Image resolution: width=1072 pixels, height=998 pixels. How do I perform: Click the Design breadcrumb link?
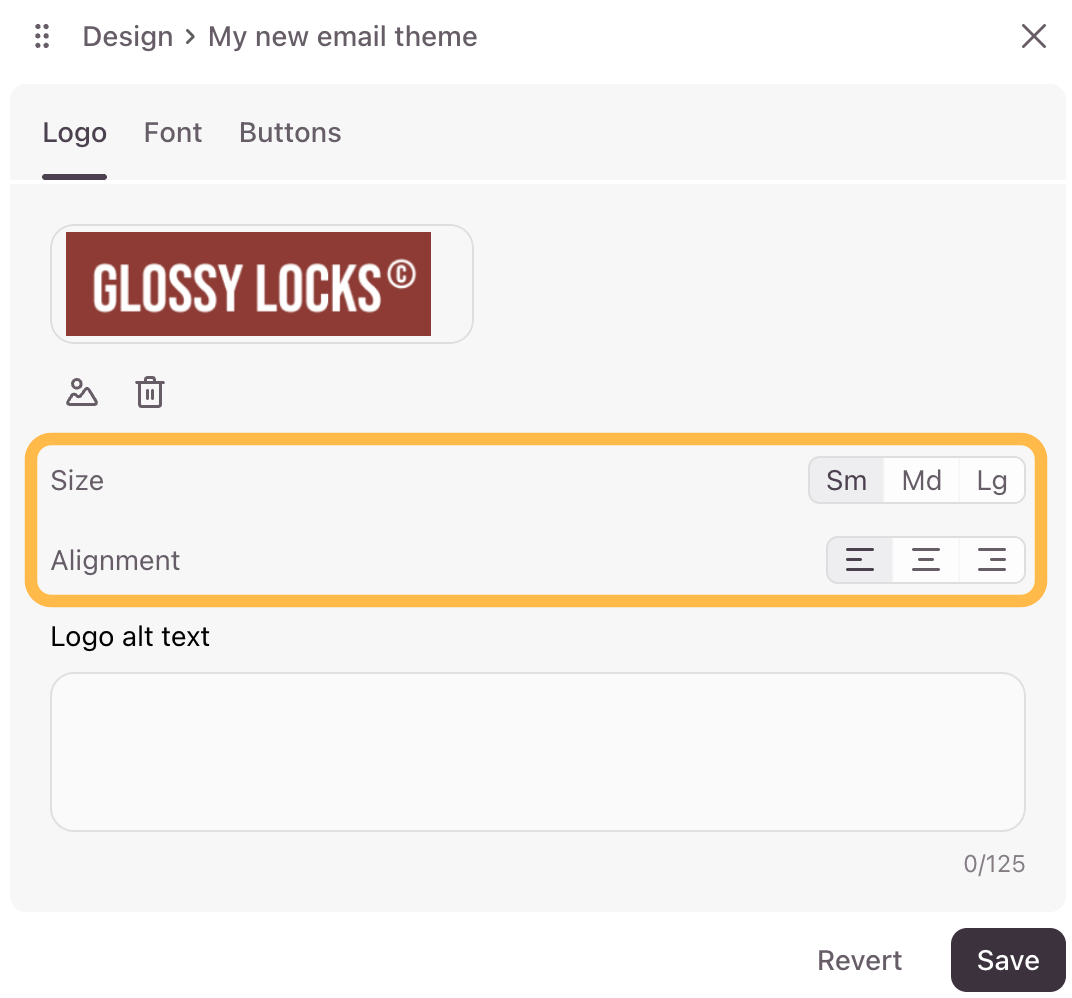tap(128, 37)
